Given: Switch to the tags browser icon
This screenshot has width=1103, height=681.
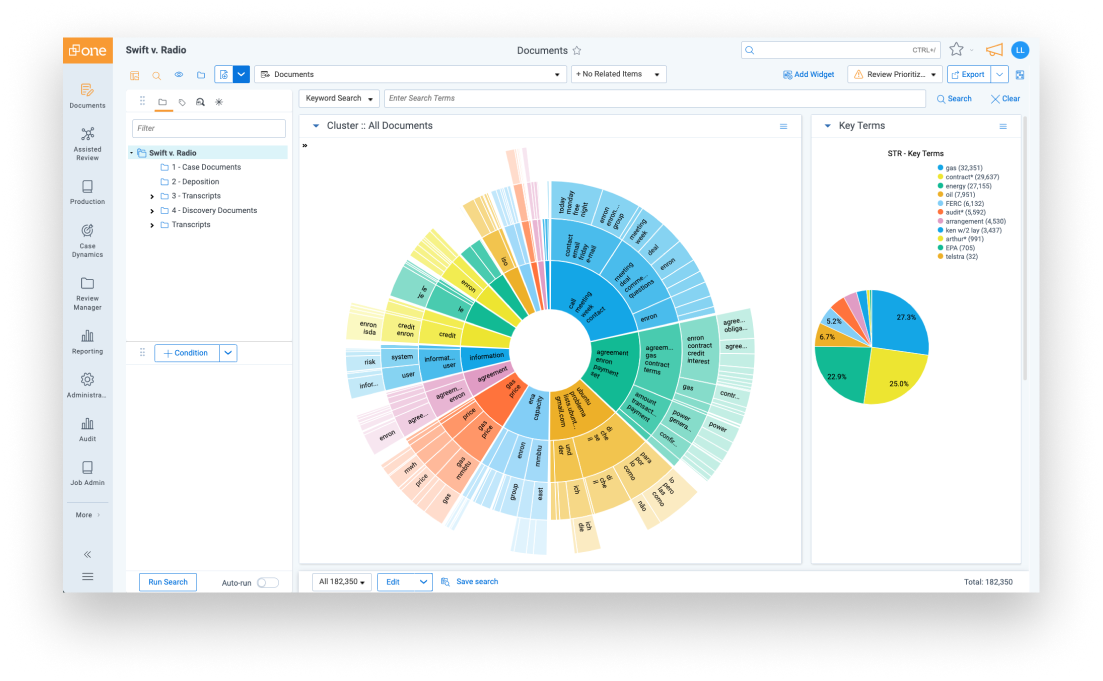Looking at the screenshot, I should pos(181,101).
